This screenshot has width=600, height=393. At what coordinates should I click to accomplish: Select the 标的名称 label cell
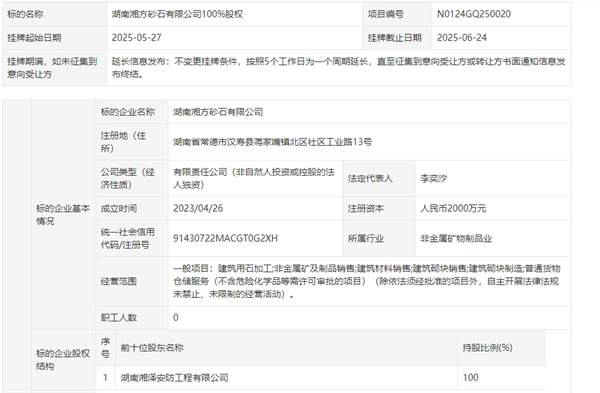coord(54,14)
